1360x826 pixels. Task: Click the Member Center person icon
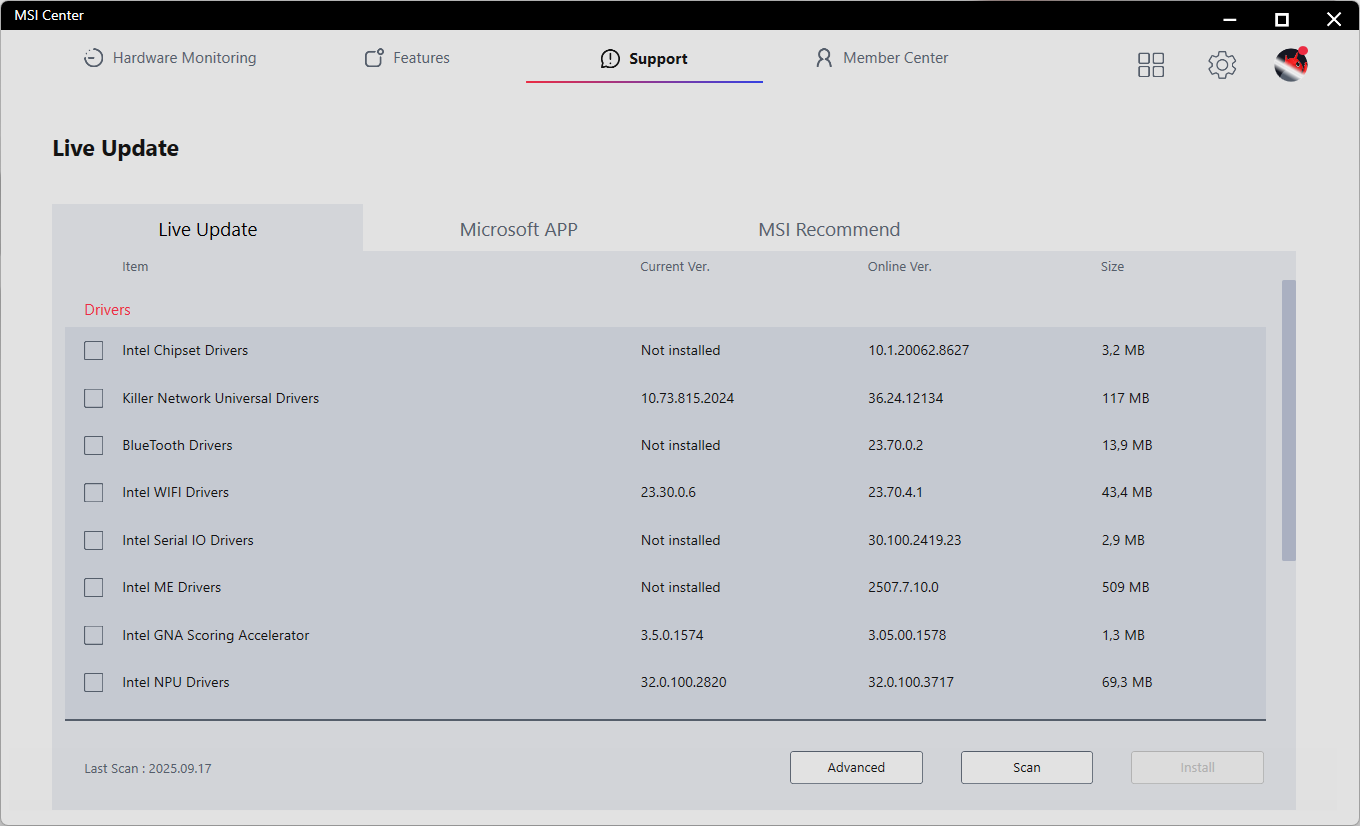click(x=824, y=58)
